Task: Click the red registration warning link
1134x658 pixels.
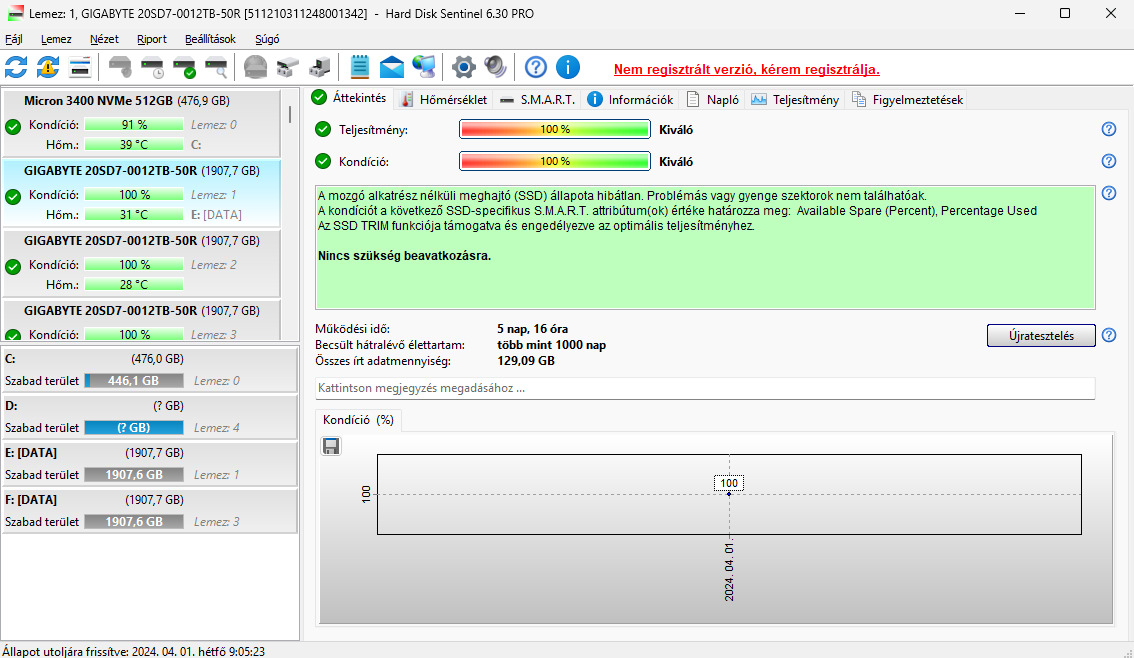Action: click(x=746, y=69)
